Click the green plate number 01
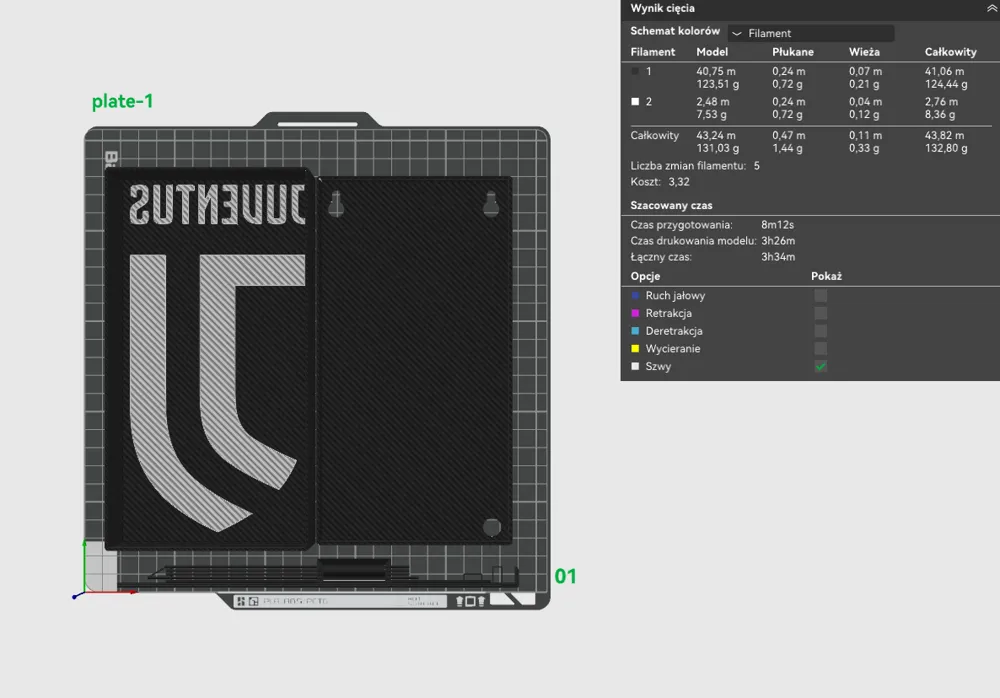Screen dimensions: 1000x698 [x=565, y=575]
